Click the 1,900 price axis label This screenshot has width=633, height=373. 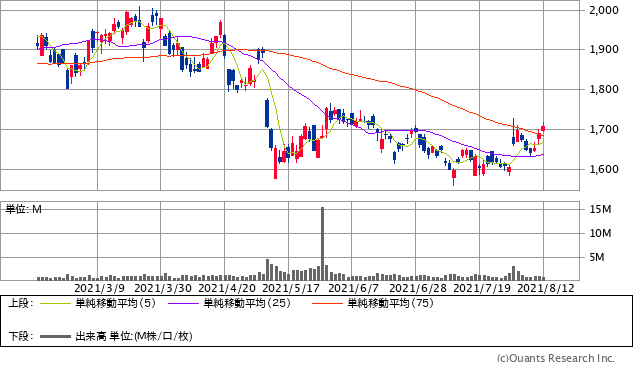pyautogui.click(x=604, y=49)
